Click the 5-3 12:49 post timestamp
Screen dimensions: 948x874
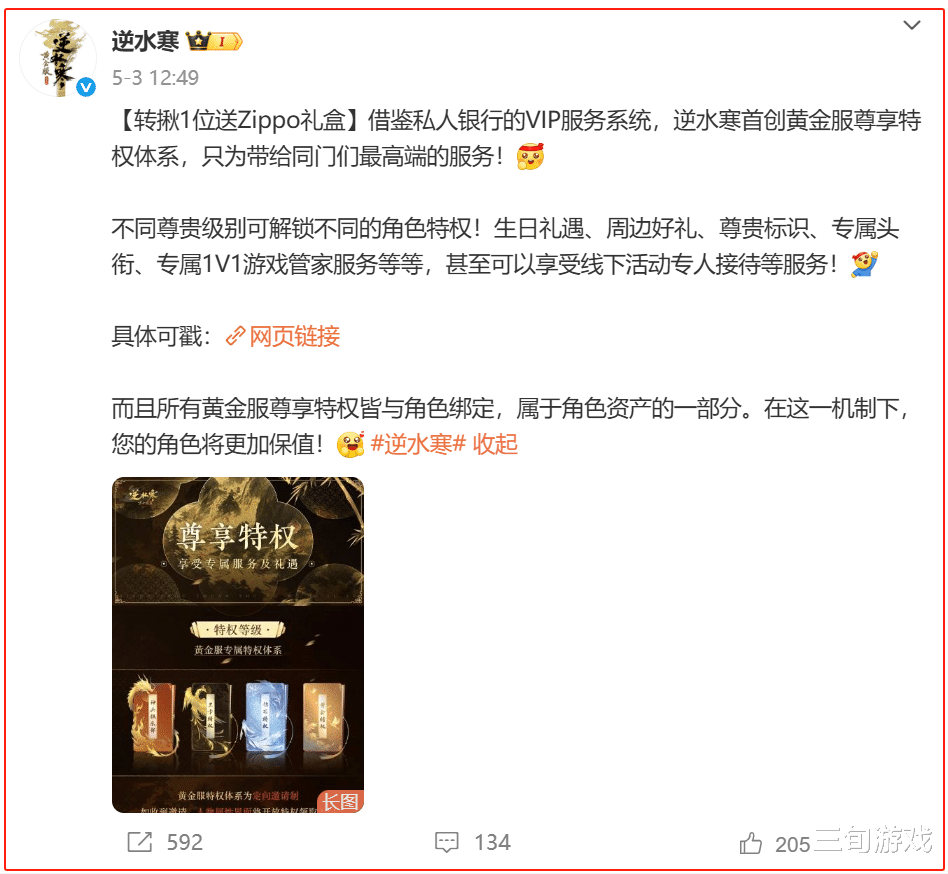coord(155,77)
